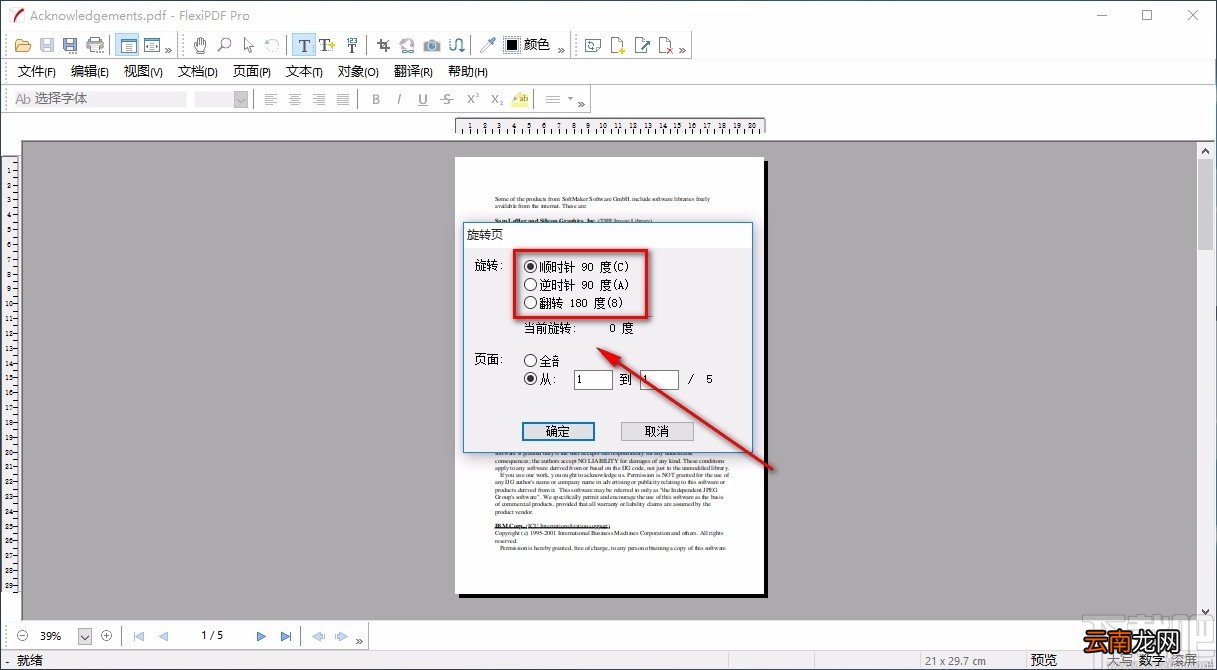Select the Hand tool
The image size is (1217, 670).
click(x=200, y=45)
